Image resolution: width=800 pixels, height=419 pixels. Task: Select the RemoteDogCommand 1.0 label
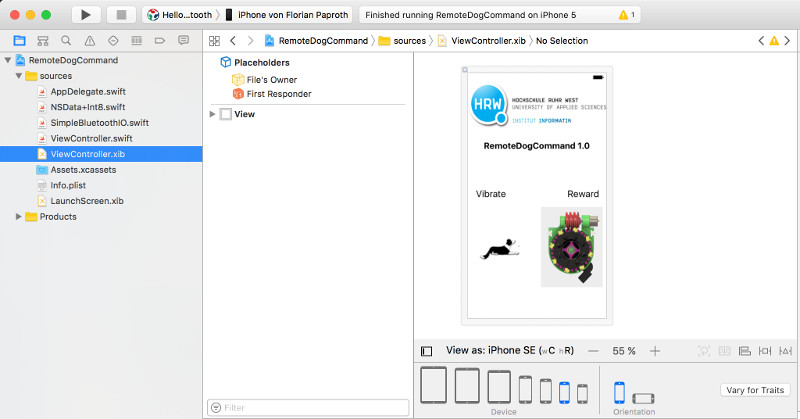click(x=536, y=146)
